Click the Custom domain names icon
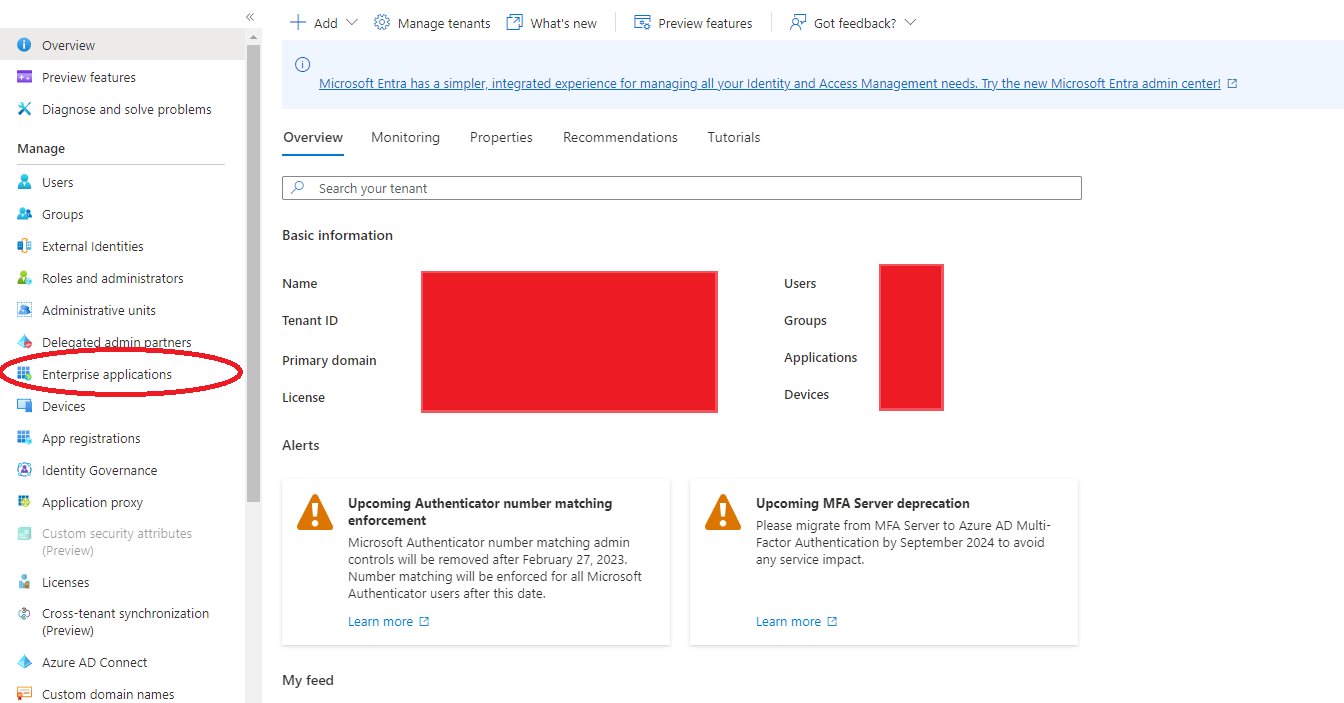 (25, 694)
